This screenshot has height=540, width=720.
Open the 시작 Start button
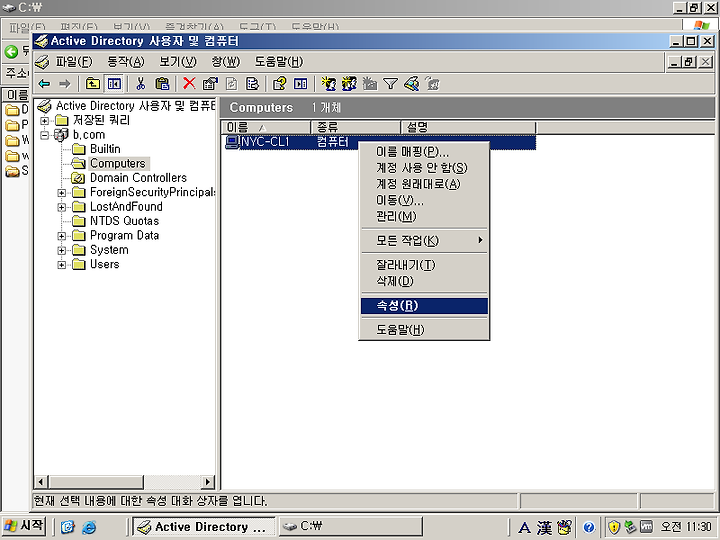click(x=24, y=526)
